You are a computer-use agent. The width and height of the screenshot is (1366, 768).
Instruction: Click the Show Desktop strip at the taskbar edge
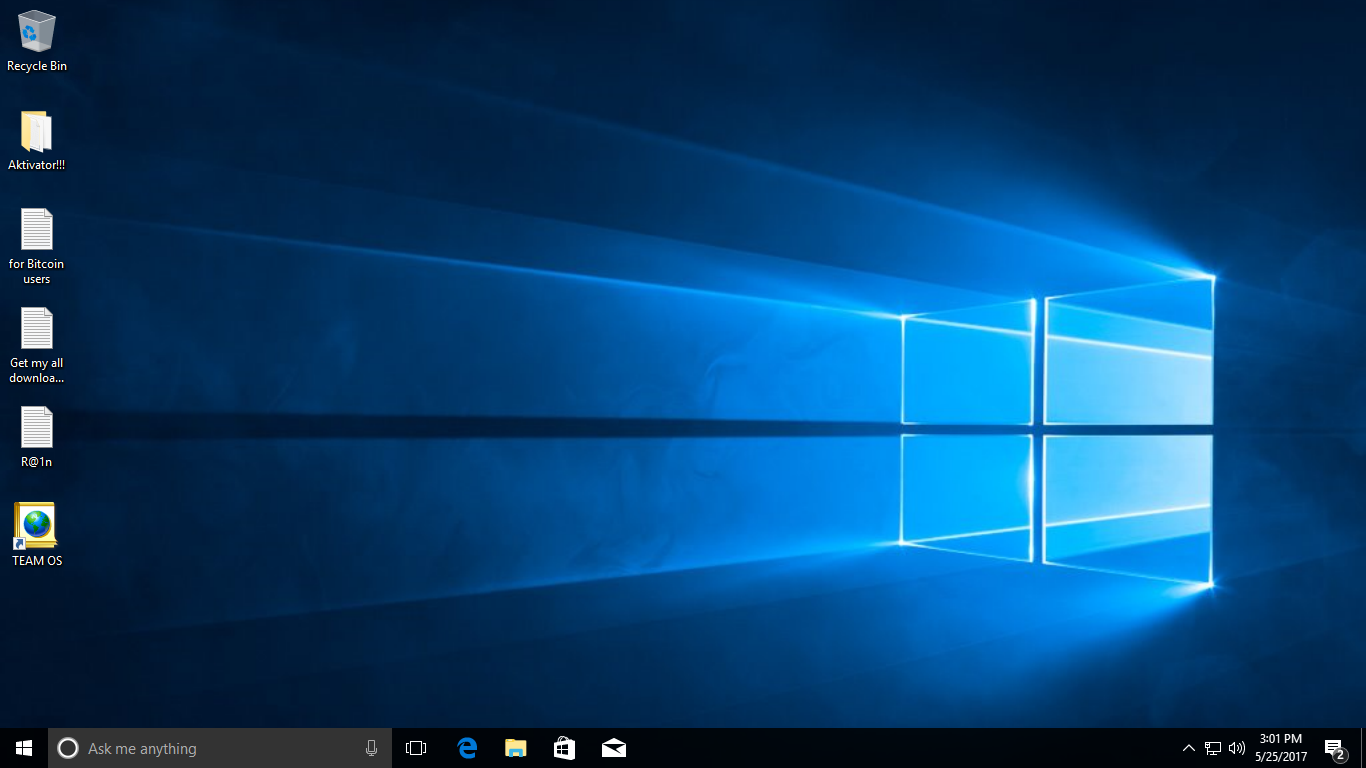coord(1363,748)
